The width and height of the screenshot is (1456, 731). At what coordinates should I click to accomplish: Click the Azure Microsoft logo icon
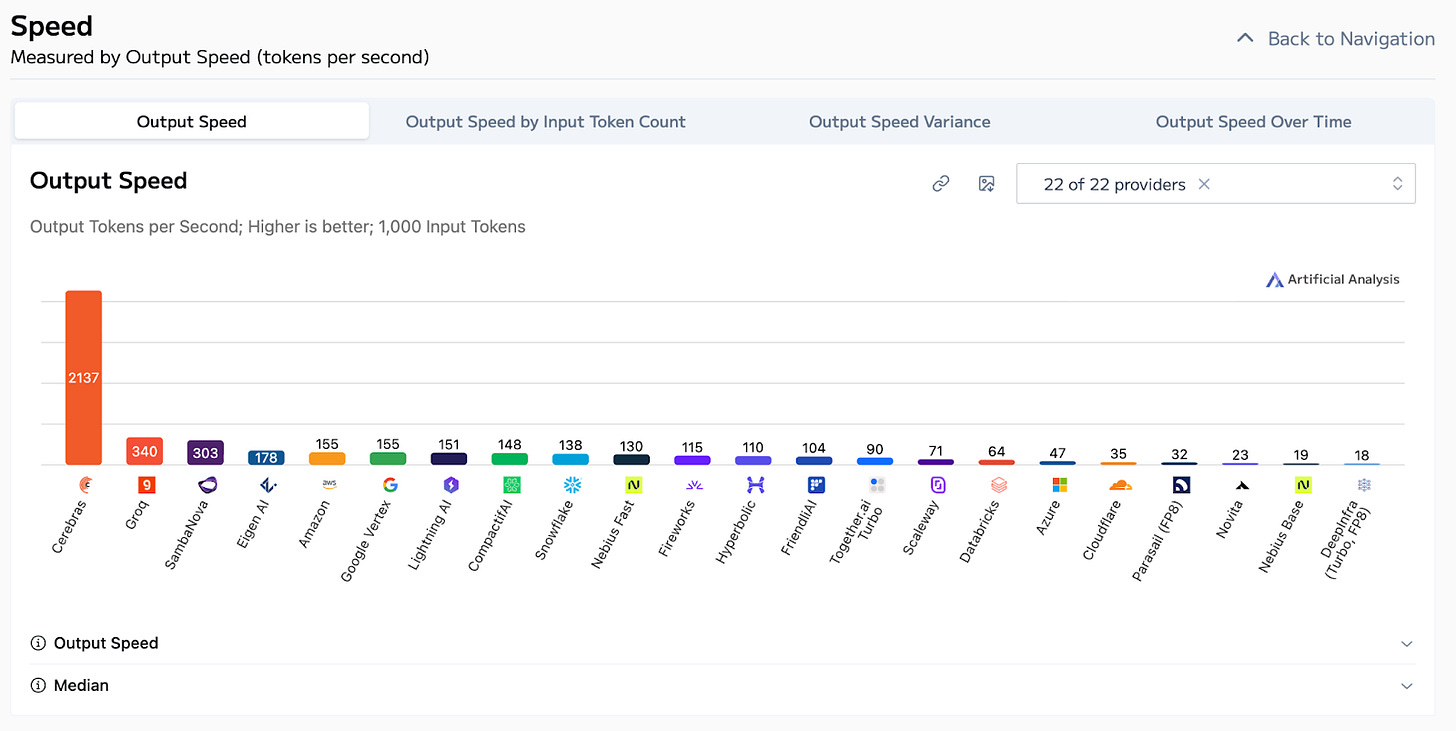tap(1060, 485)
